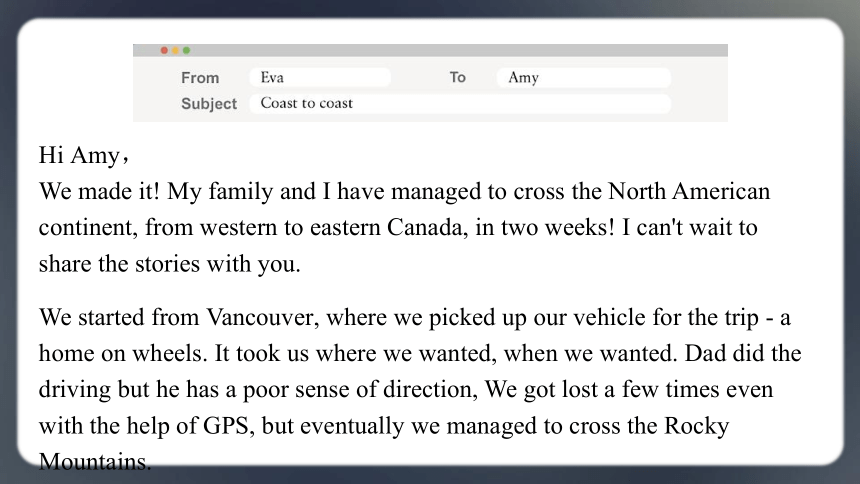This screenshot has height=484, width=860.
Task: Click the phrase home on wheels
Action: tap(123, 353)
